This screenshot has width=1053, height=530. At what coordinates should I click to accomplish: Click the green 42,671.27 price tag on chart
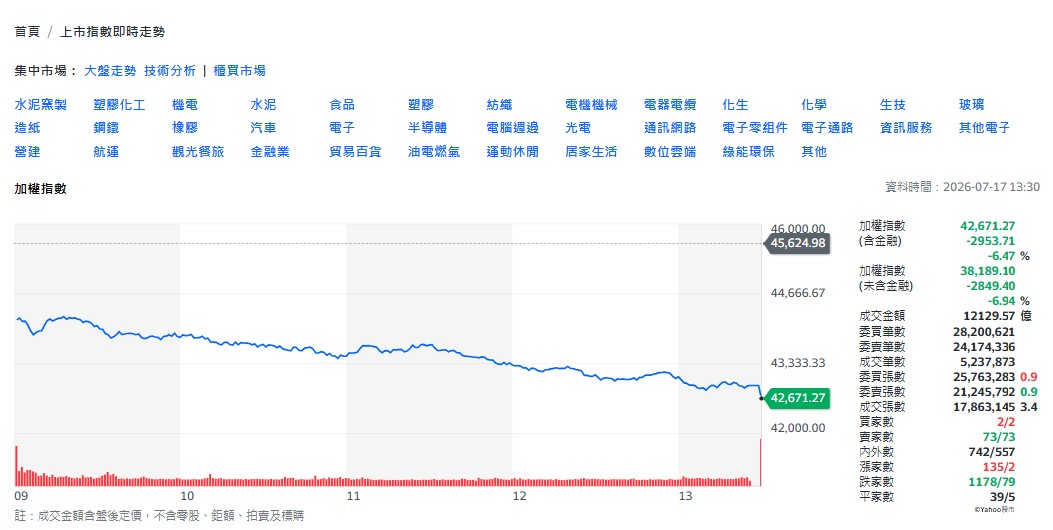click(x=797, y=398)
